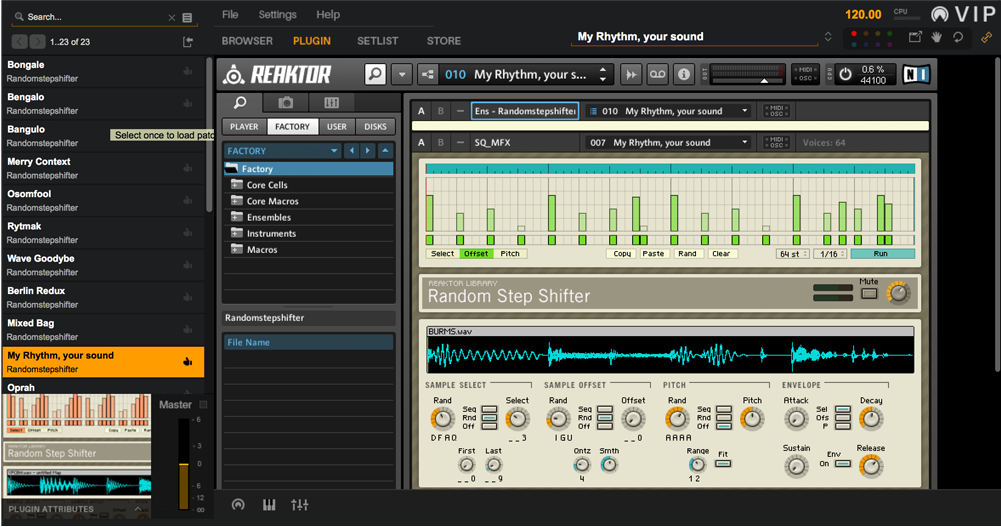1001x527 pixels.
Task: Click the Clear button in sequencer
Action: coord(721,254)
